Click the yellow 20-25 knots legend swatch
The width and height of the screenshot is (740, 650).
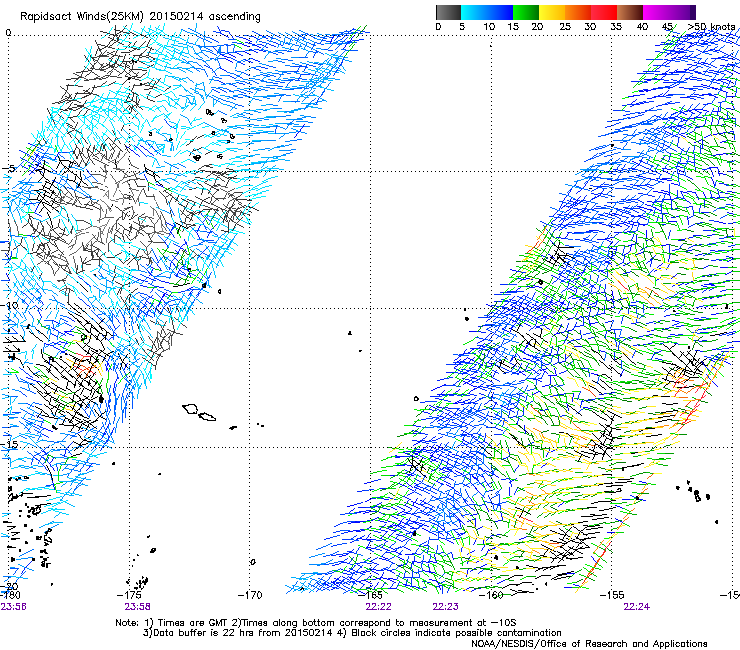(x=552, y=12)
